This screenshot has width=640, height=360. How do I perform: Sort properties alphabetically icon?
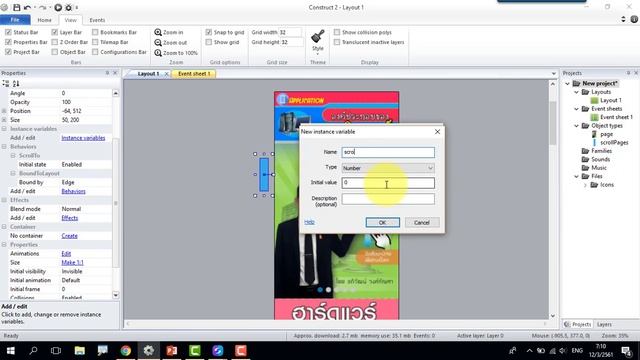pyautogui.click(x=16, y=83)
